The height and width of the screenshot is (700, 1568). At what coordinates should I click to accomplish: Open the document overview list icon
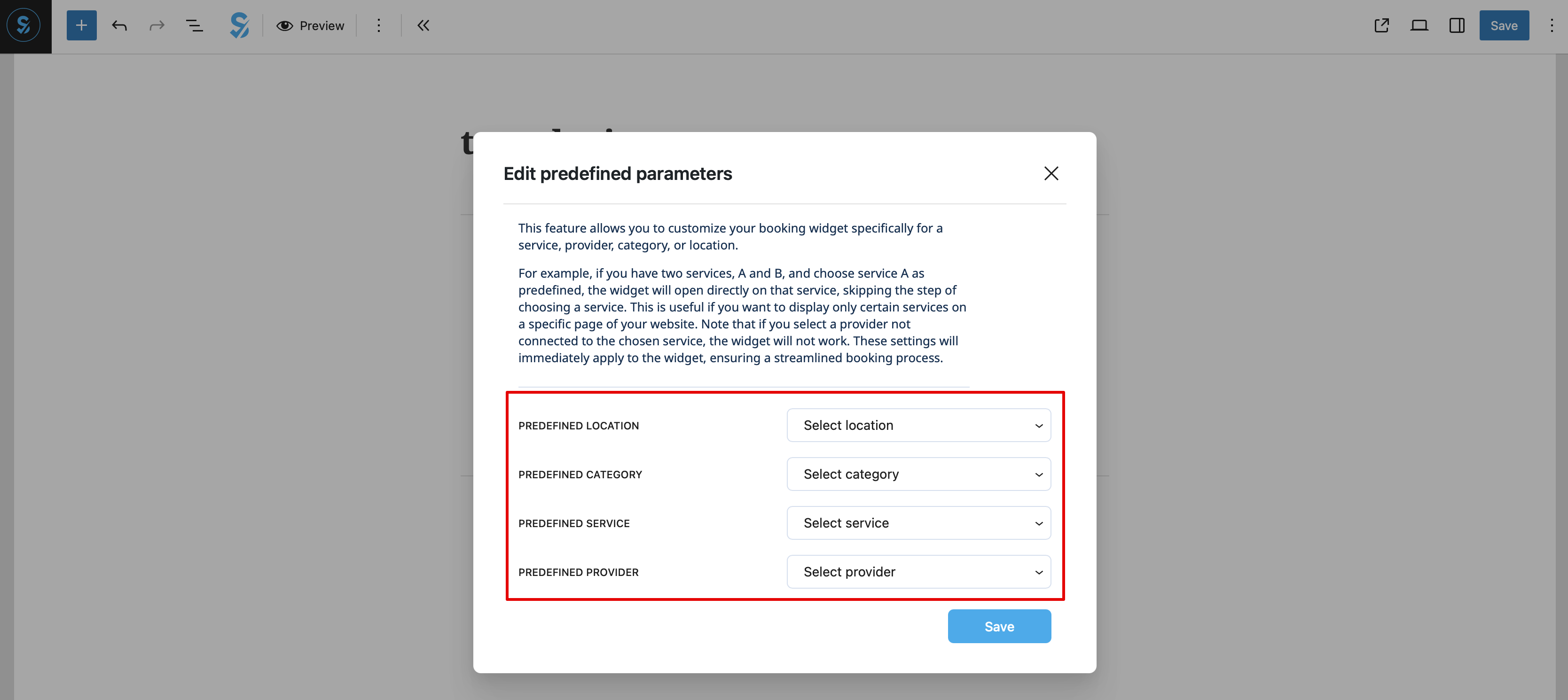click(194, 25)
